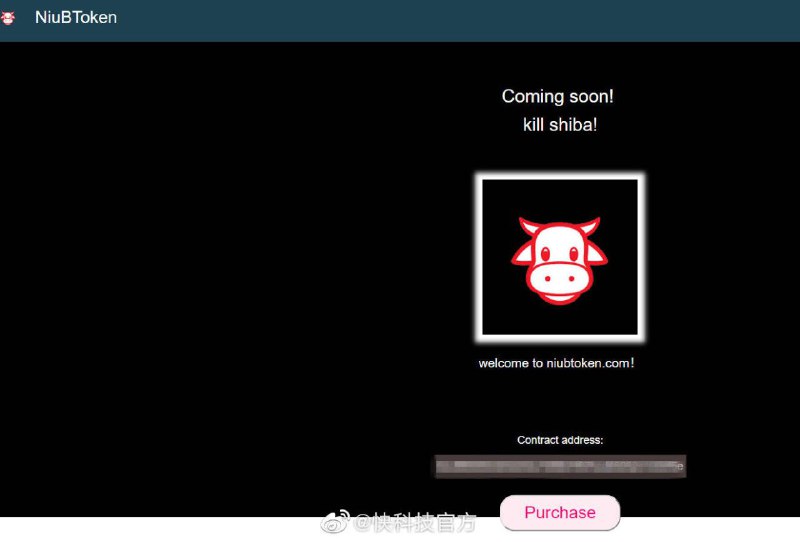Click the "Contract address:" label

[x=560, y=440]
